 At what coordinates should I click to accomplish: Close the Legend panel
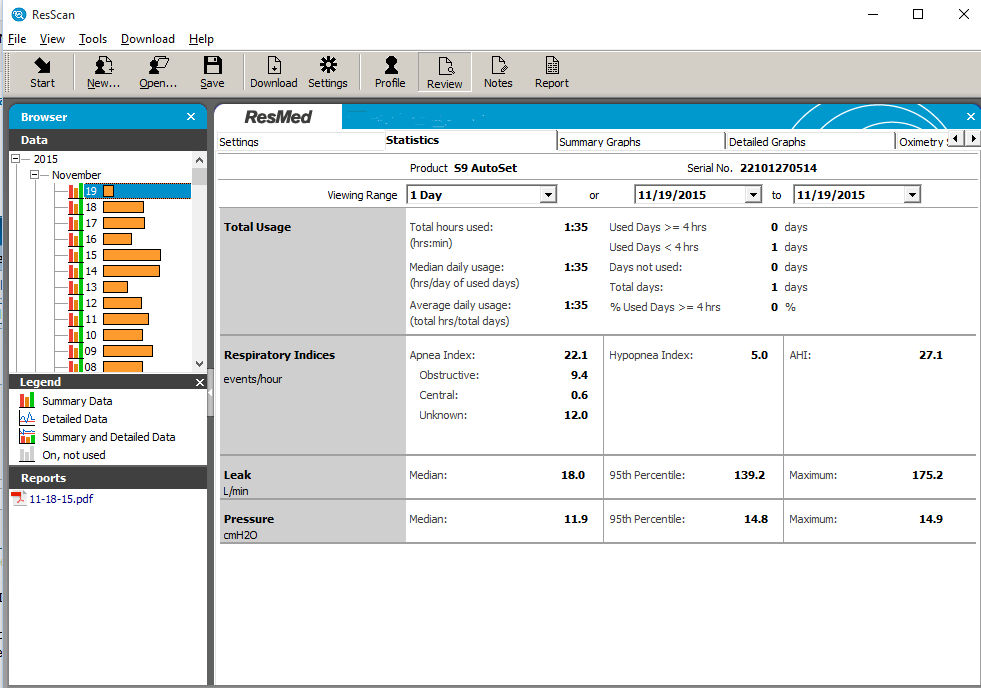tap(200, 382)
